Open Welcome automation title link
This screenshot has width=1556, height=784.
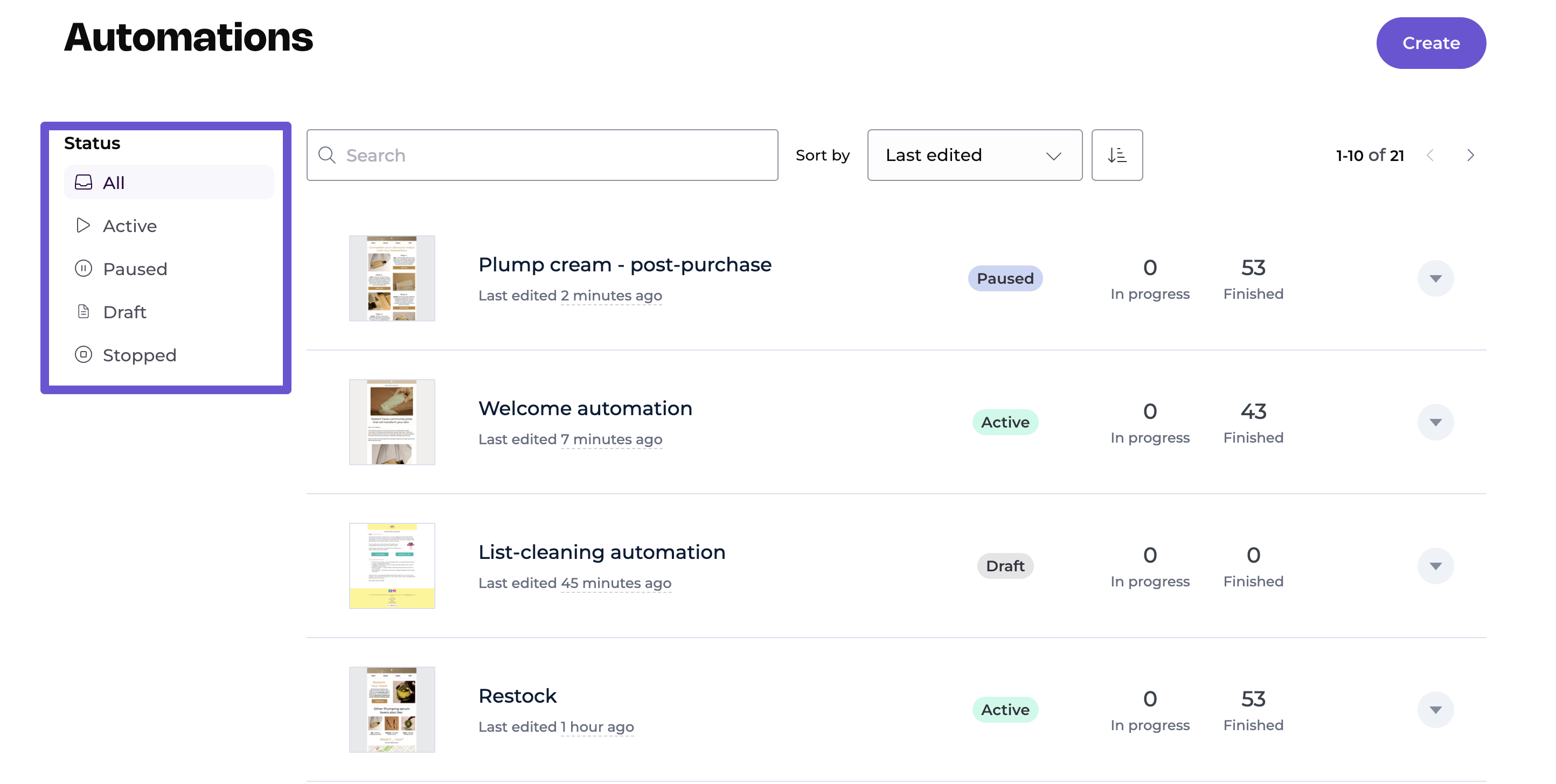[x=585, y=408]
